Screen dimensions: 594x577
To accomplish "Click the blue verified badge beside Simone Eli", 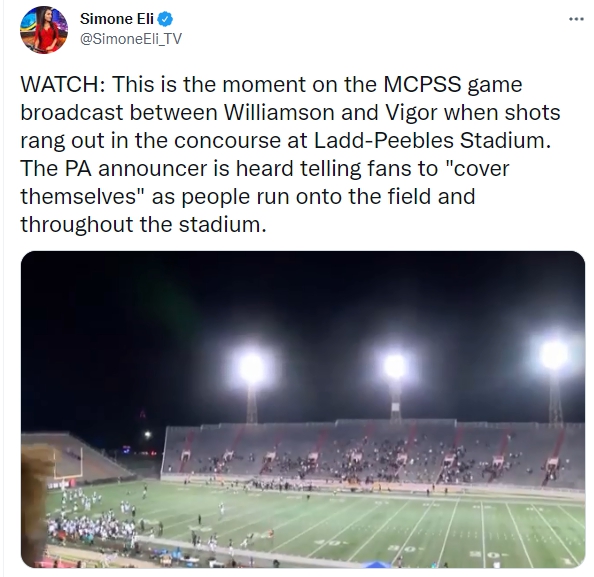I will tap(165, 19).
